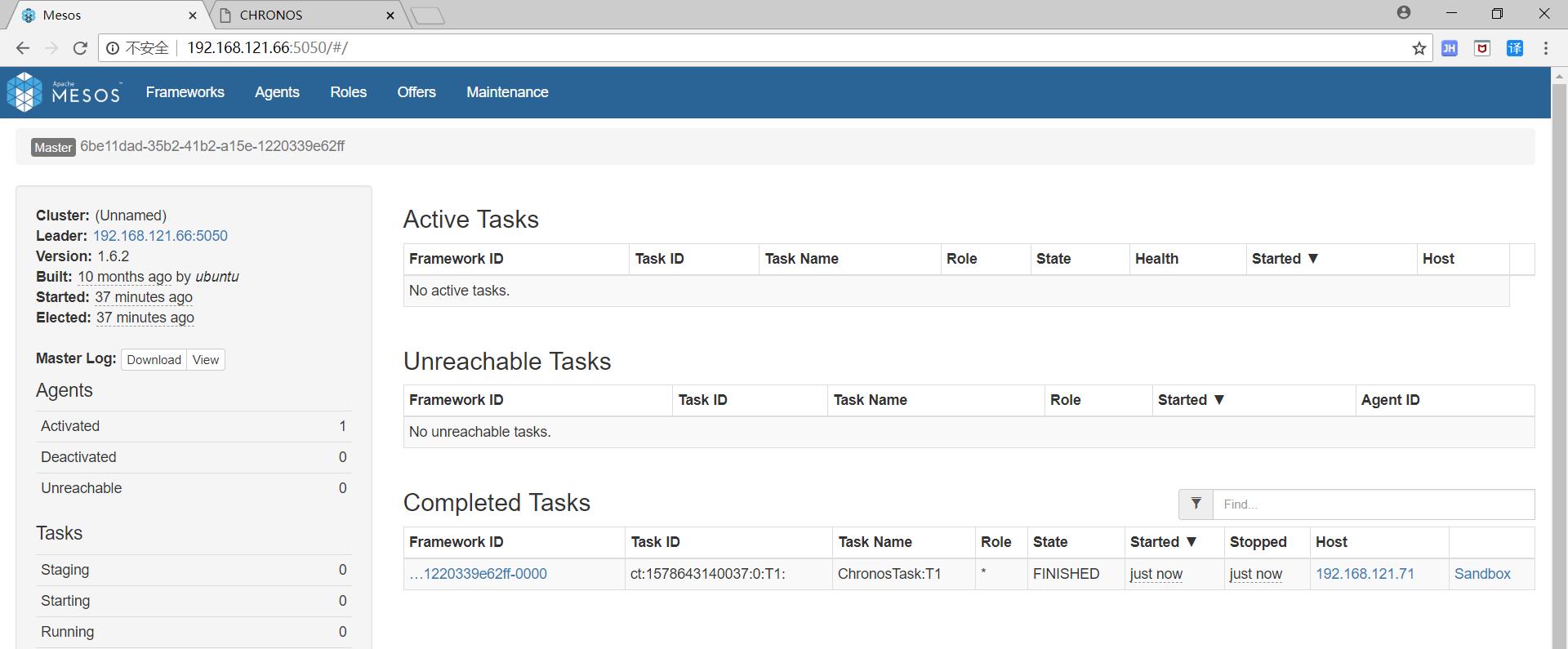The width and height of the screenshot is (1568, 649).
Task: Open the Offers page
Action: tap(416, 92)
